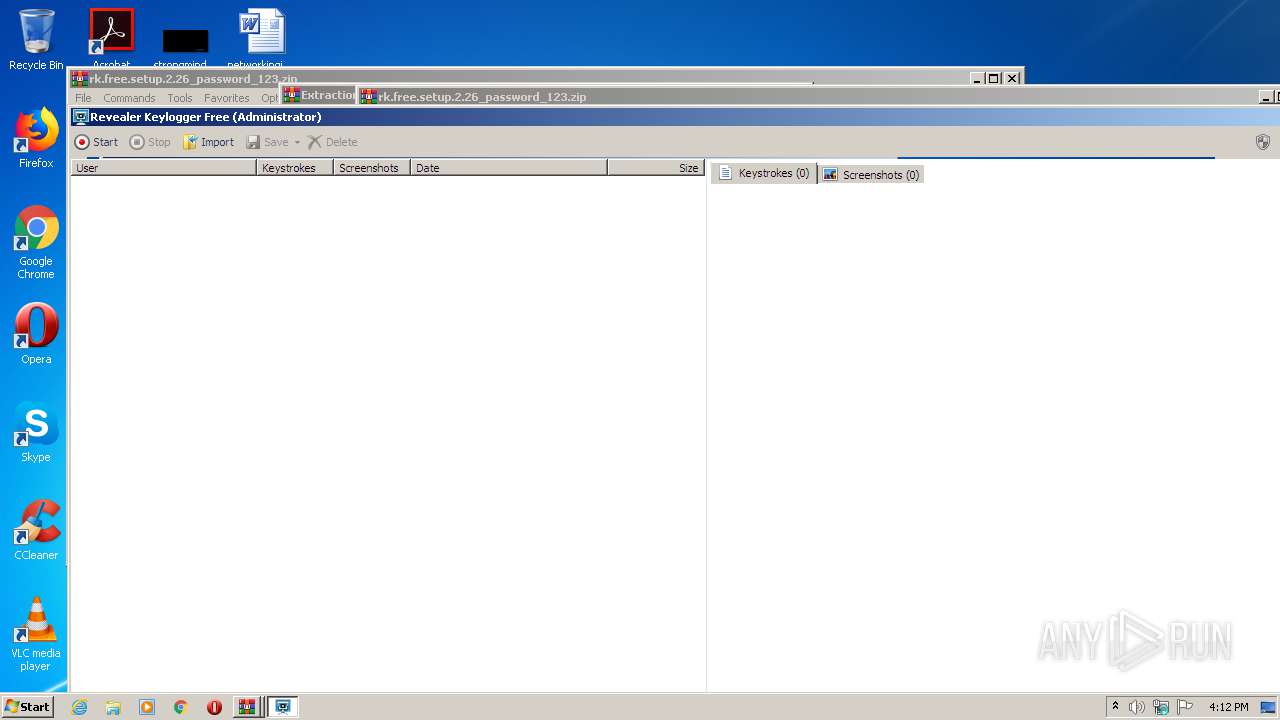This screenshot has height=720, width=1280.
Task: Import a log file via Import button
Action: coord(208,142)
